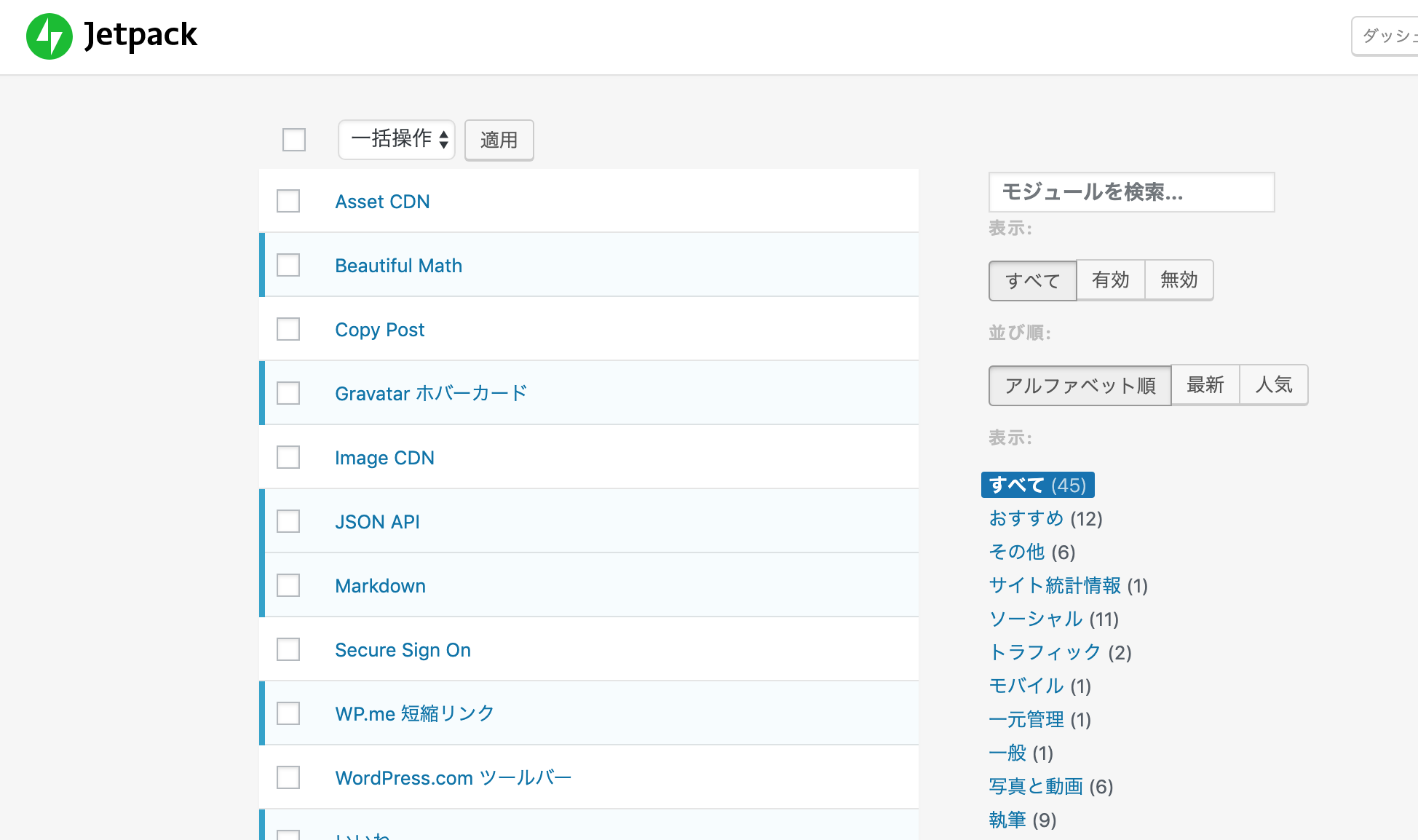Open the Beautiful Math module link
Image resolution: width=1418 pixels, height=840 pixels.
point(398,266)
